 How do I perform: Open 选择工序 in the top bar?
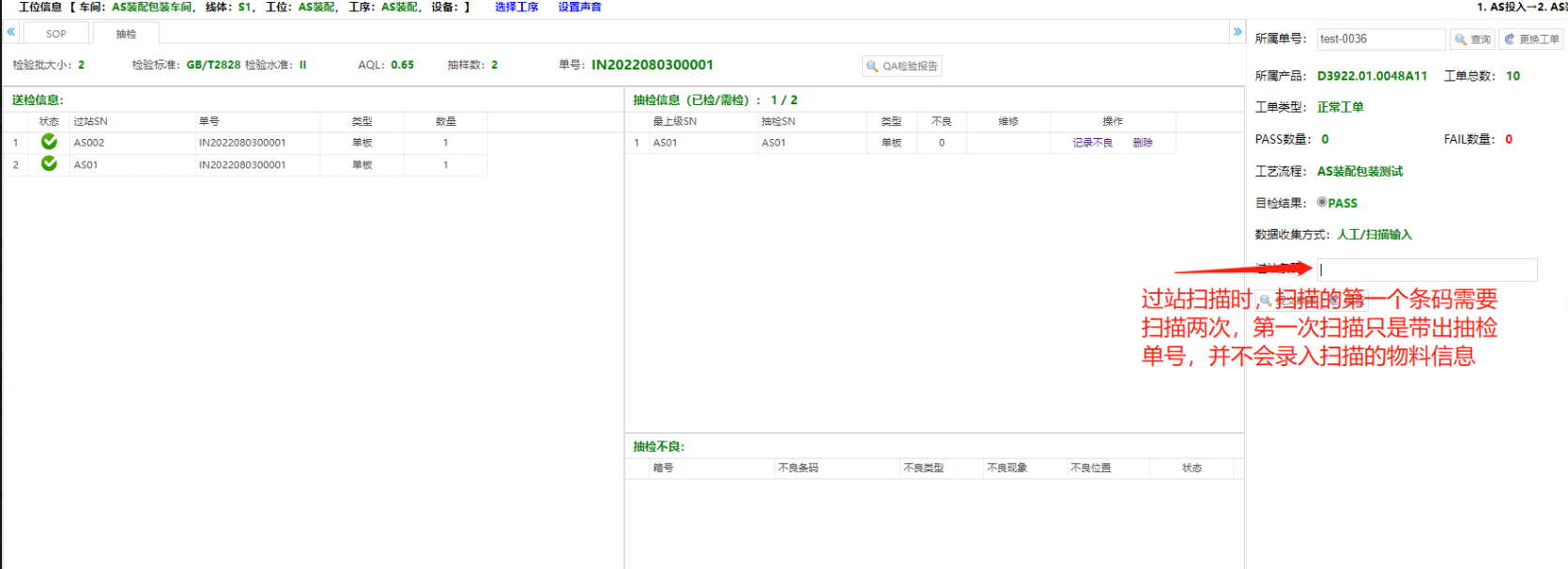click(516, 8)
